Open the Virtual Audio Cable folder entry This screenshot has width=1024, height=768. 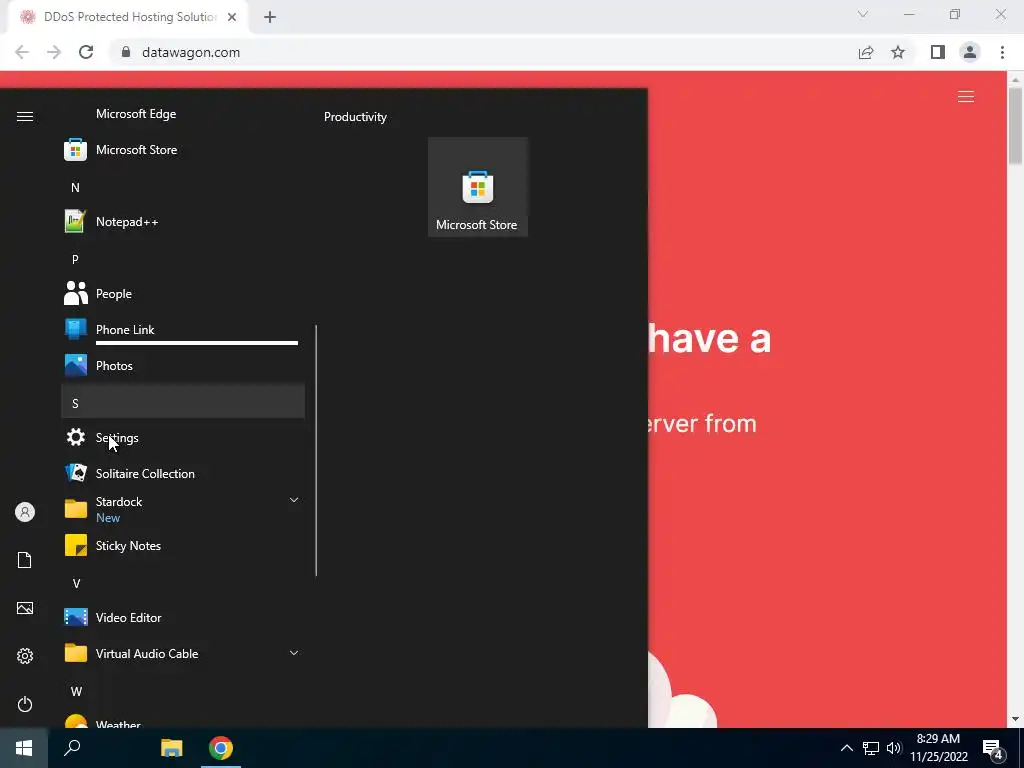click(x=183, y=653)
